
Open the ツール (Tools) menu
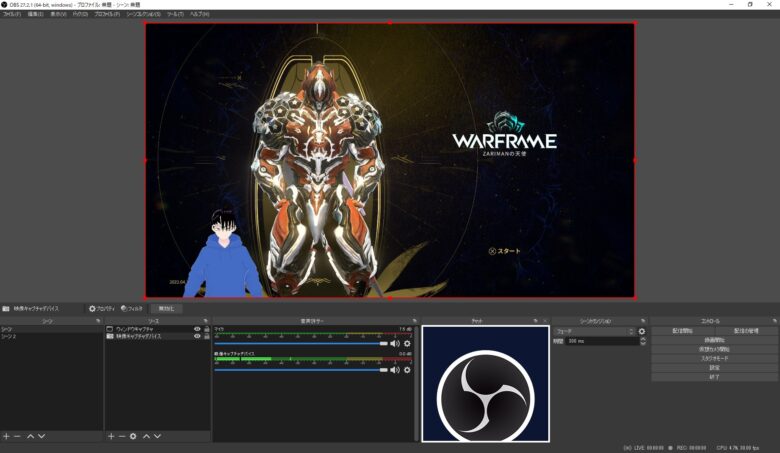pyautogui.click(x=175, y=14)
